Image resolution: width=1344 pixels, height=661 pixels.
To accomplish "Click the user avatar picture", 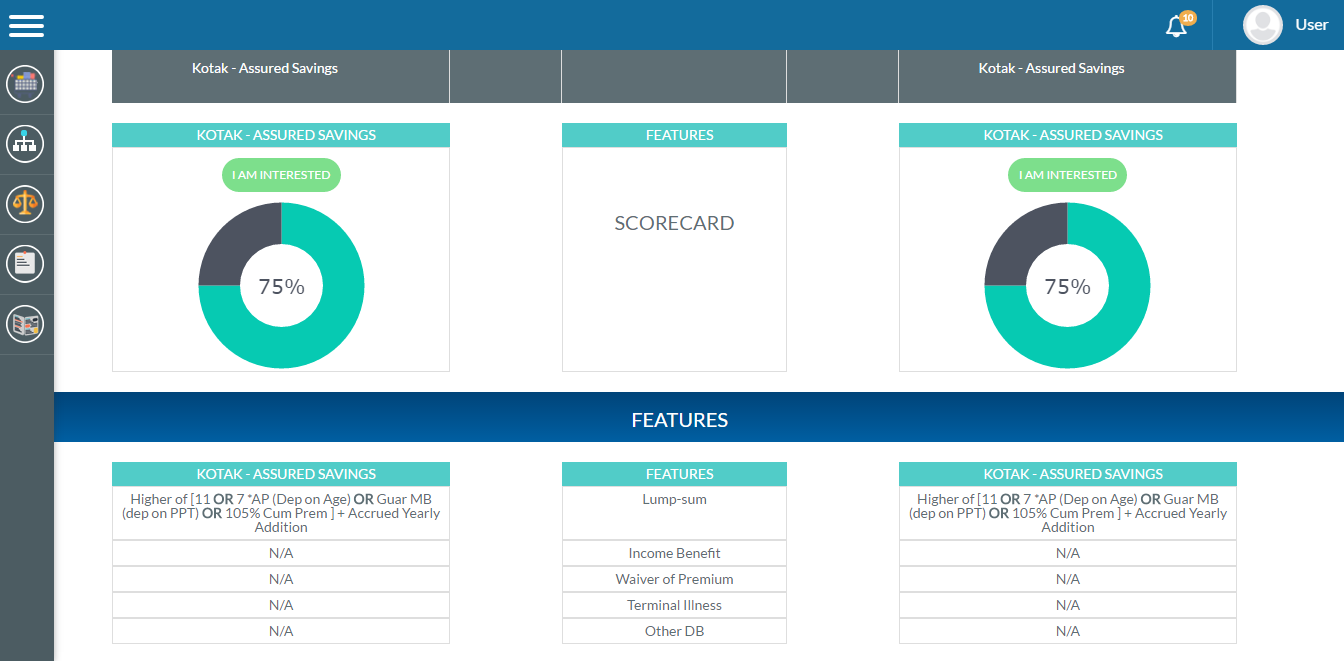I will pos(1262,25).
